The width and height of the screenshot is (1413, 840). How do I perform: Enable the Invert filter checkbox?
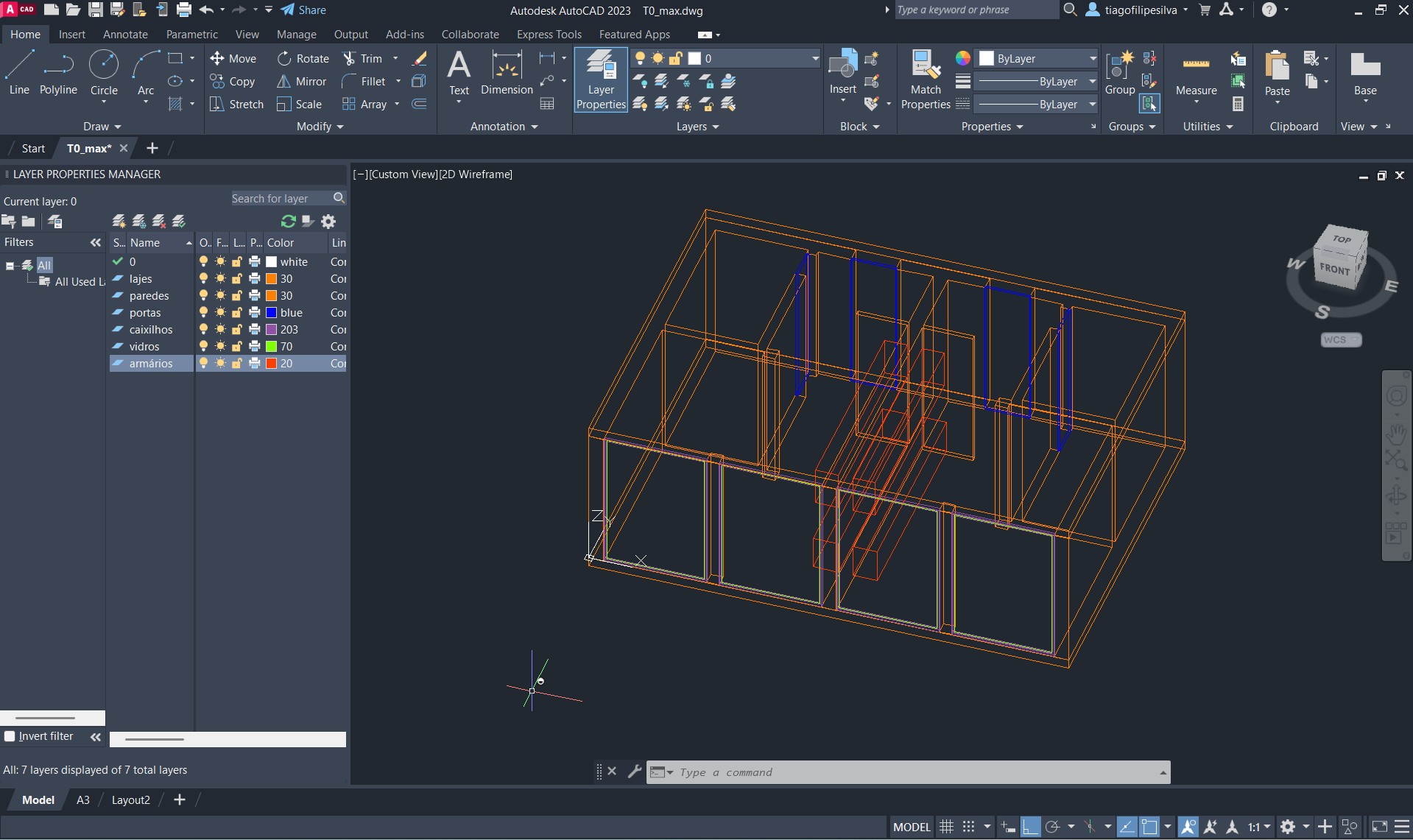[x=10, y=736]
